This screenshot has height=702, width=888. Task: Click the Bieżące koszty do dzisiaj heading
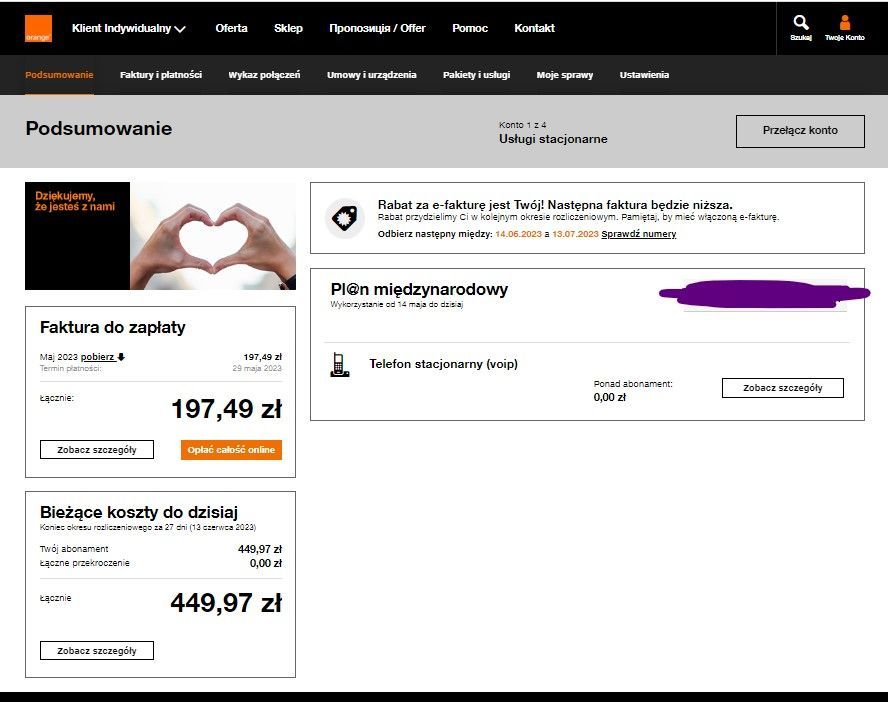pos(139,512)
